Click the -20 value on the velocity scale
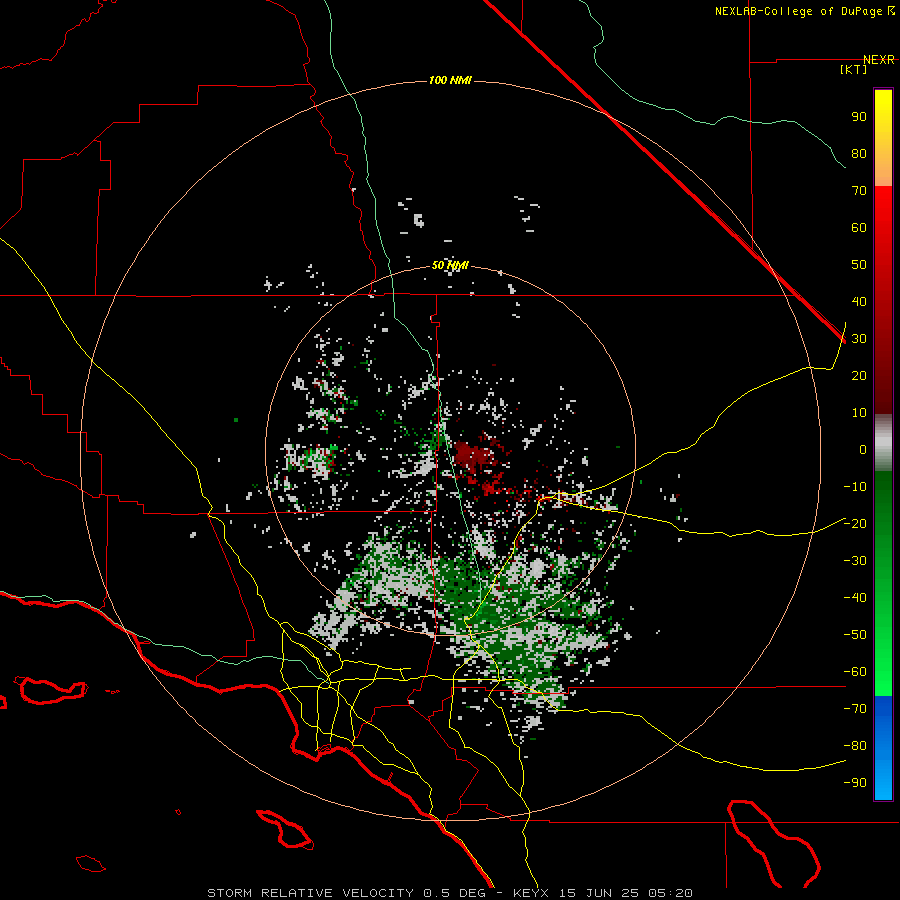 tap(855, 523)
